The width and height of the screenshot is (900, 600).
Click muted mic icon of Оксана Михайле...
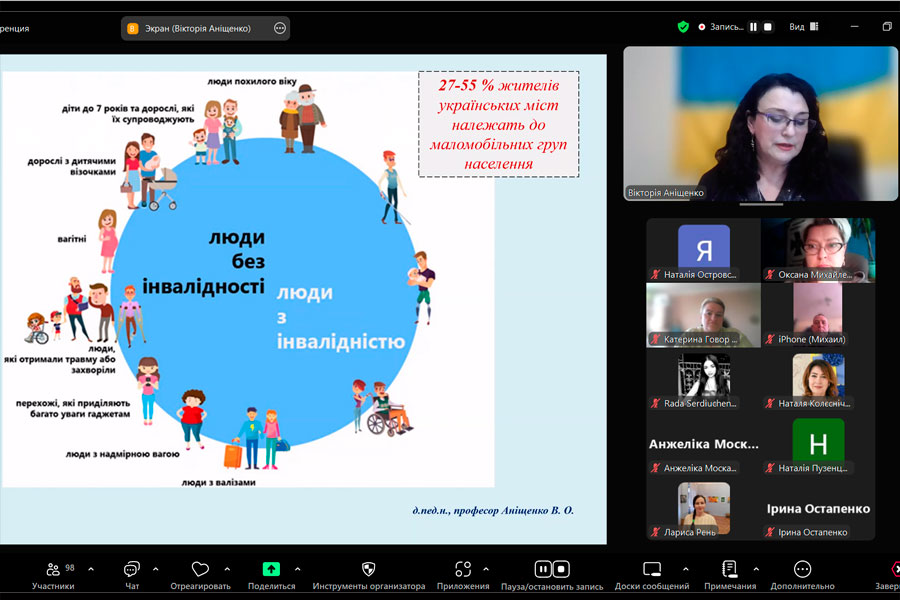tap(770, 274)
